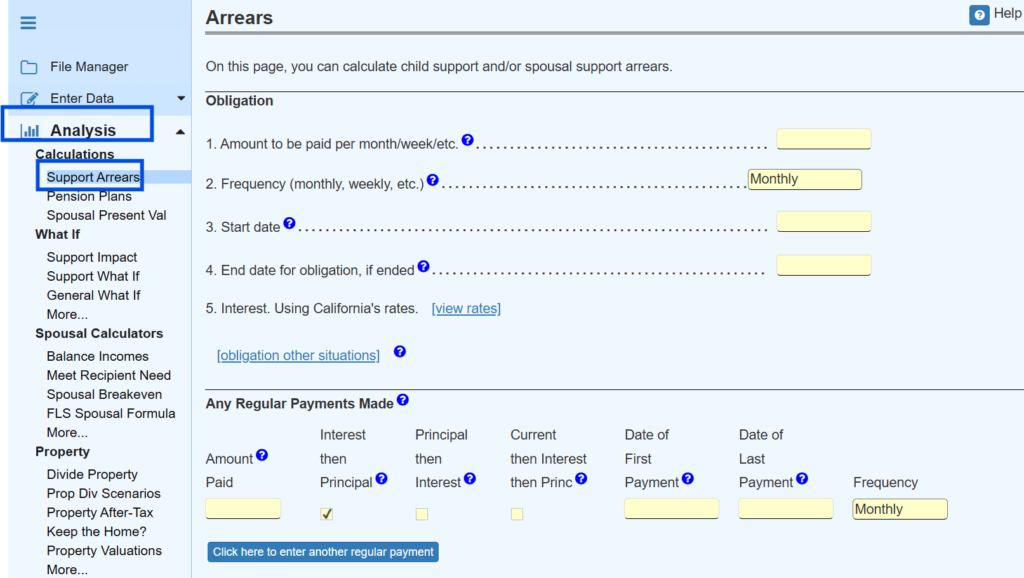Screen dimensions: 1024x578
Task: Focus the Amount Paid field
Action: click(243, 509)
